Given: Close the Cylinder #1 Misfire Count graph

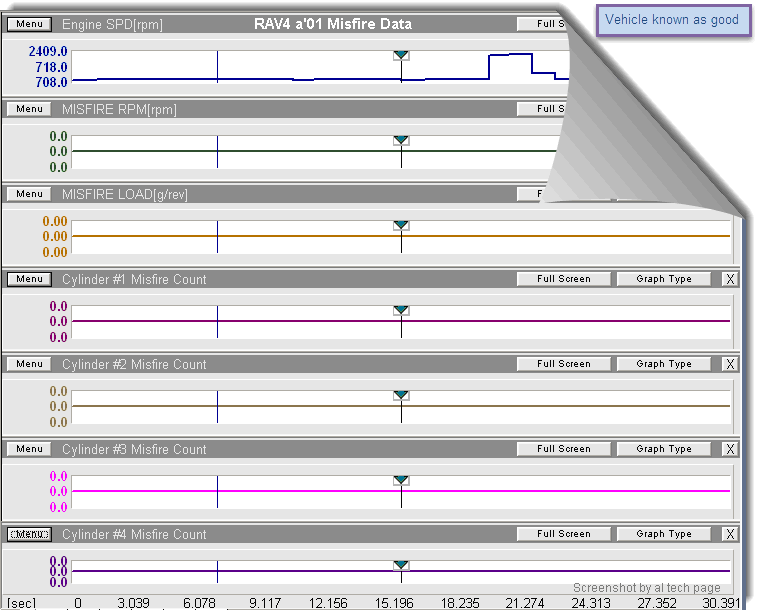Looking at the screenshot, I should tap(729, 280).
